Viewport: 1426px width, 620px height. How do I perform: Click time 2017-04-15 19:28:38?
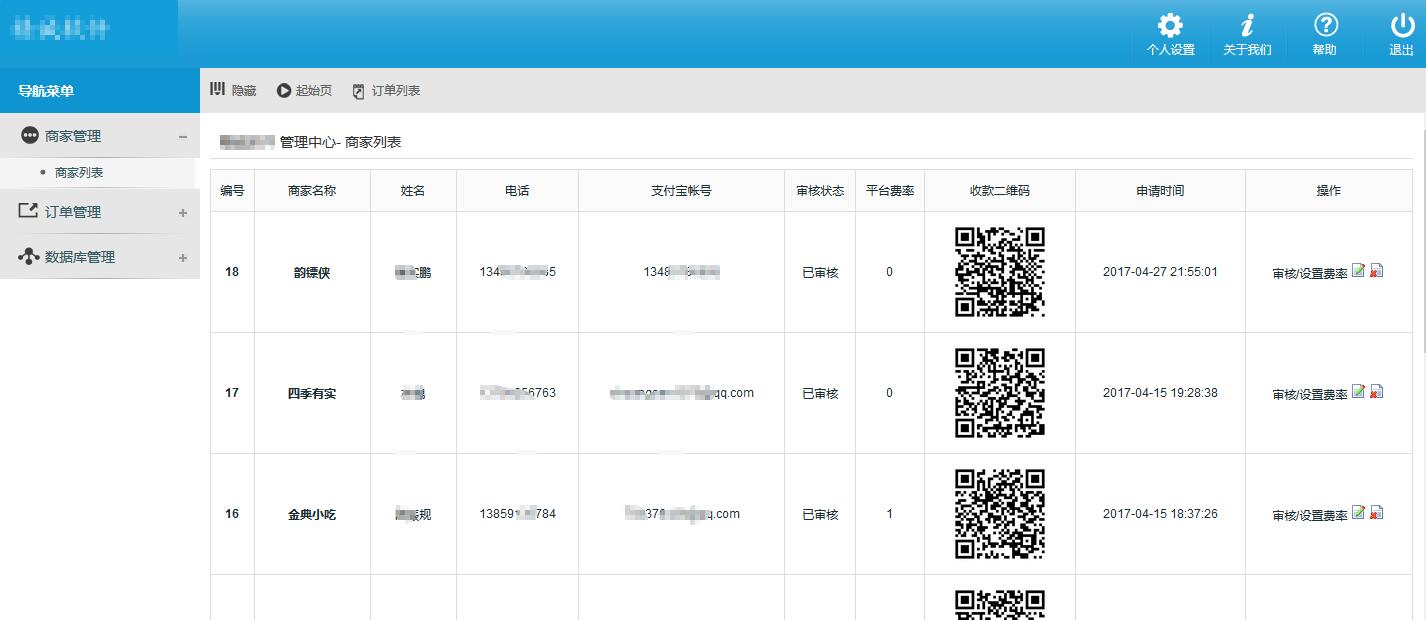[x=1160, y=393]
